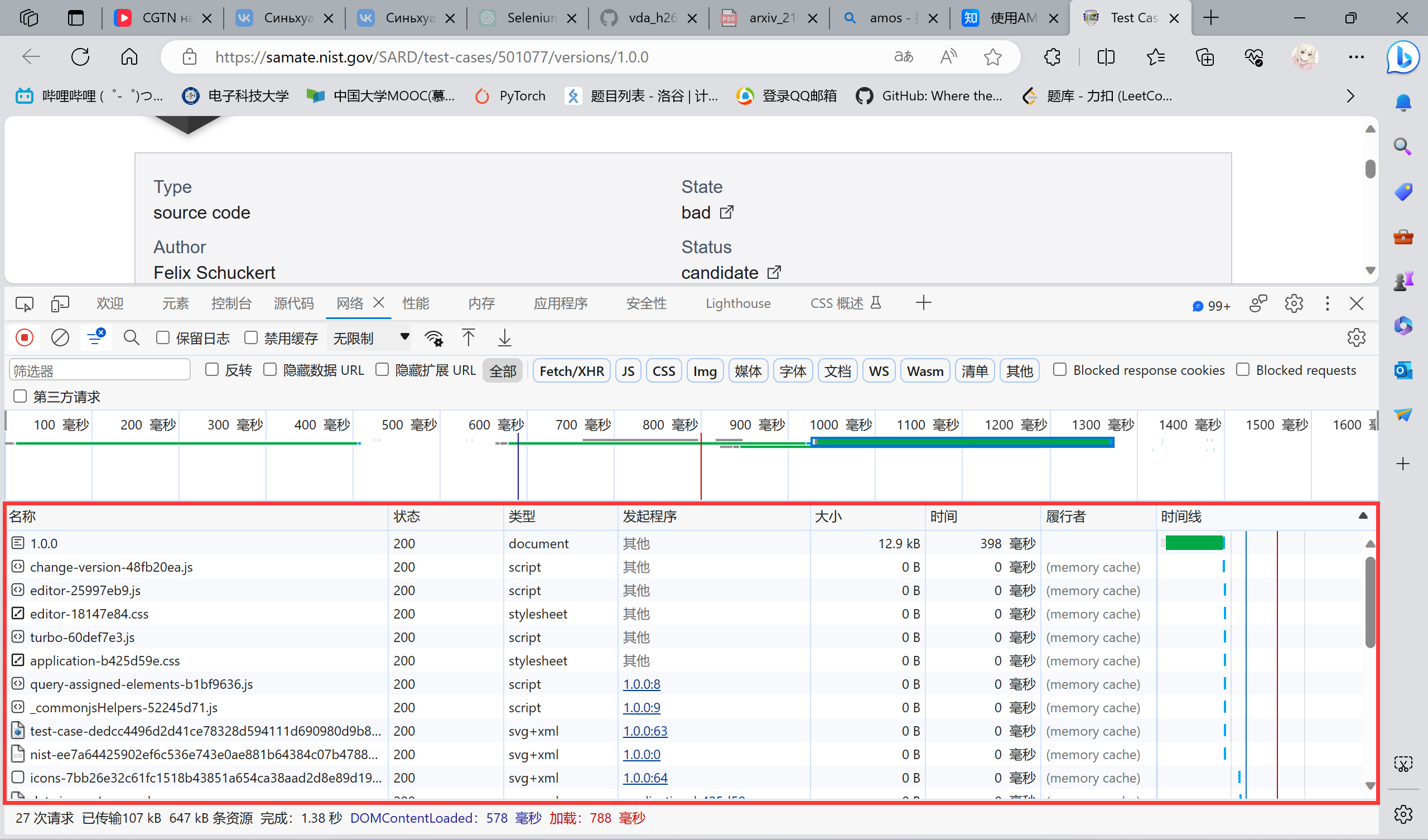
Task: Click the clear network log icon
Action: point(60,338)
